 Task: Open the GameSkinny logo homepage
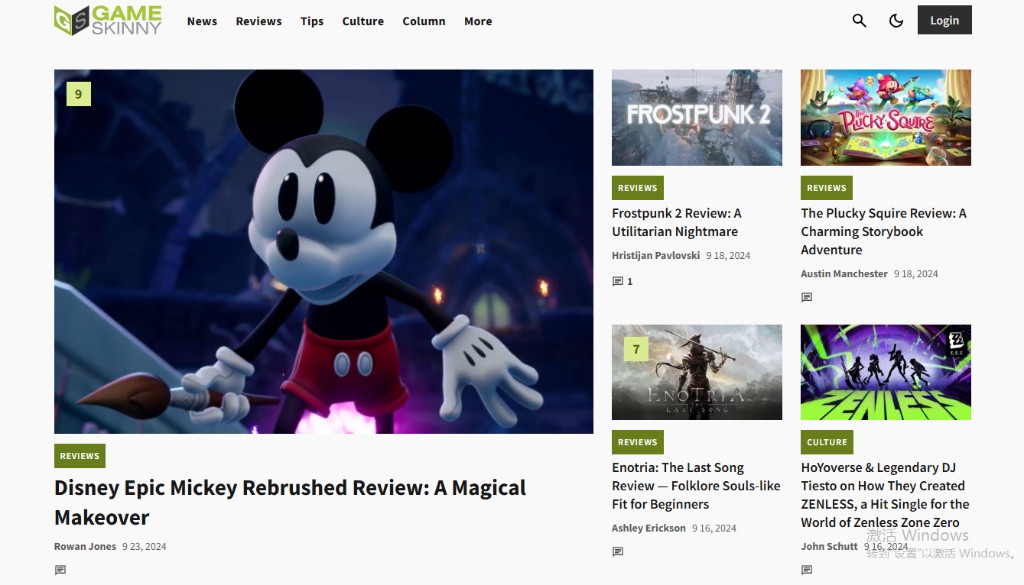[108, 20]
